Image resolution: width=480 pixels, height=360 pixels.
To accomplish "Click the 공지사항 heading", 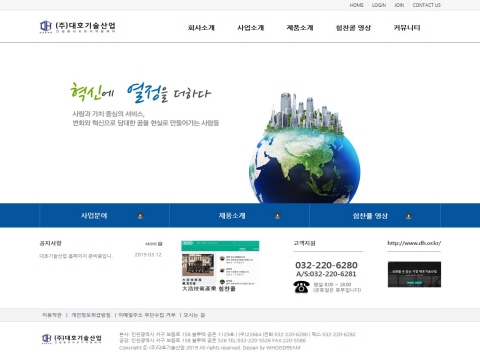I will (x=50, y=243).
